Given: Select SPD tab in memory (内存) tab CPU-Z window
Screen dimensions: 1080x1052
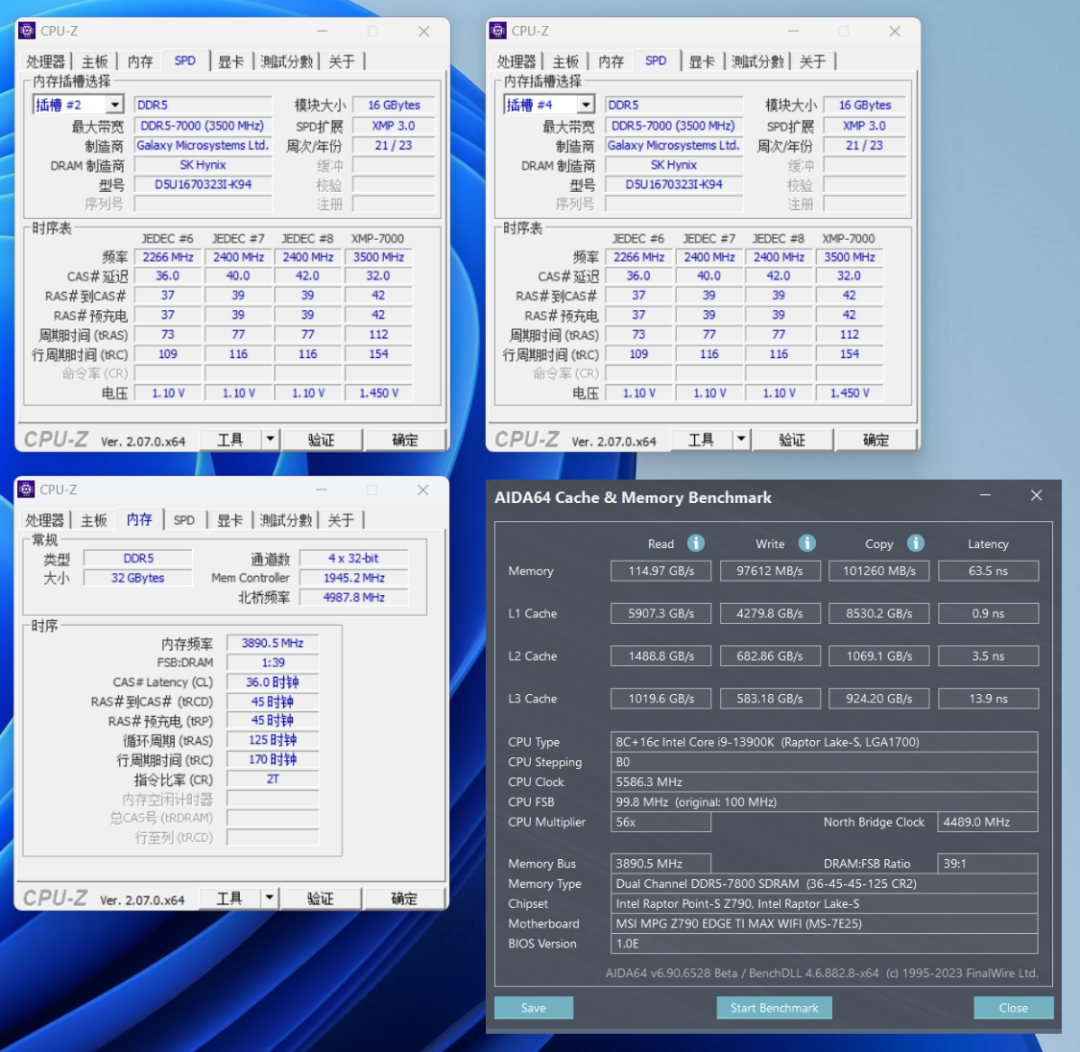Looking at the screenshot, I should pyautogui.click(x=184, y=520).
